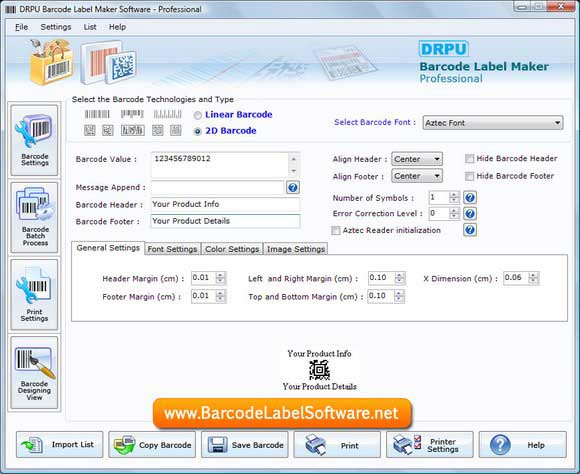Check Aztec Reader initialization box

click(336, 231)
